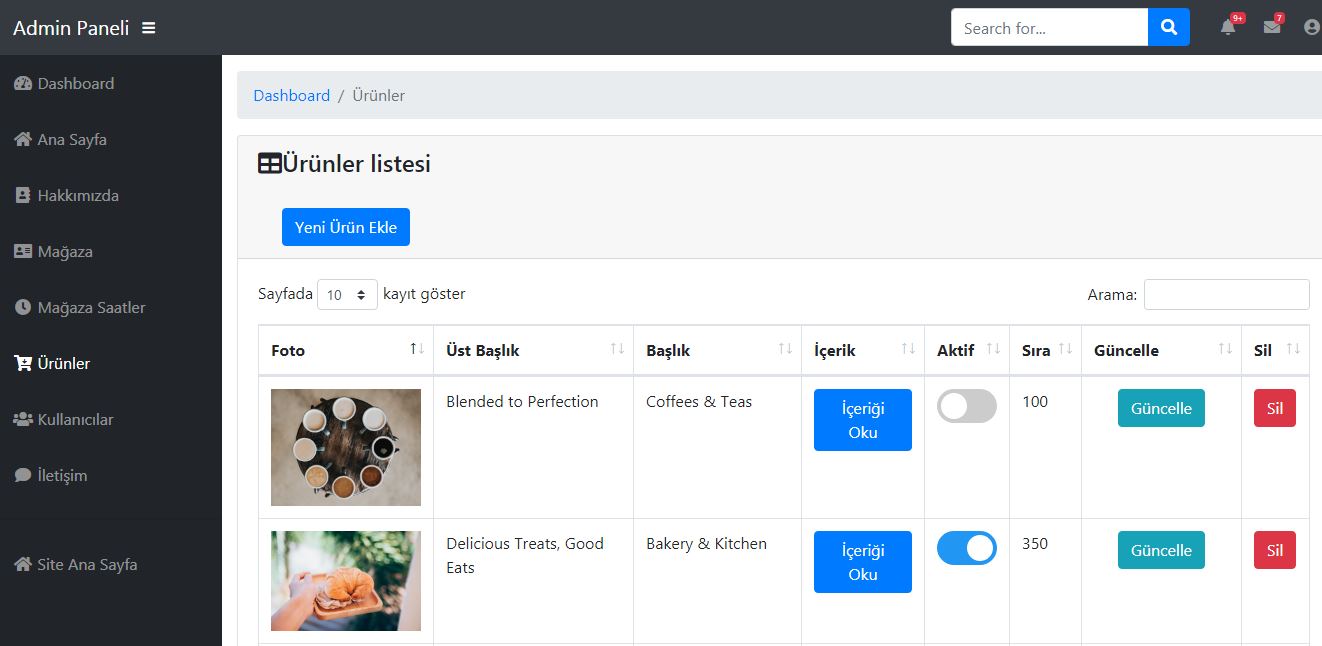The width and height of the screenshot is (1322, 646).
Task: Enable the Aktif toggle for Coffees & Teas
Action: point(966,406)
